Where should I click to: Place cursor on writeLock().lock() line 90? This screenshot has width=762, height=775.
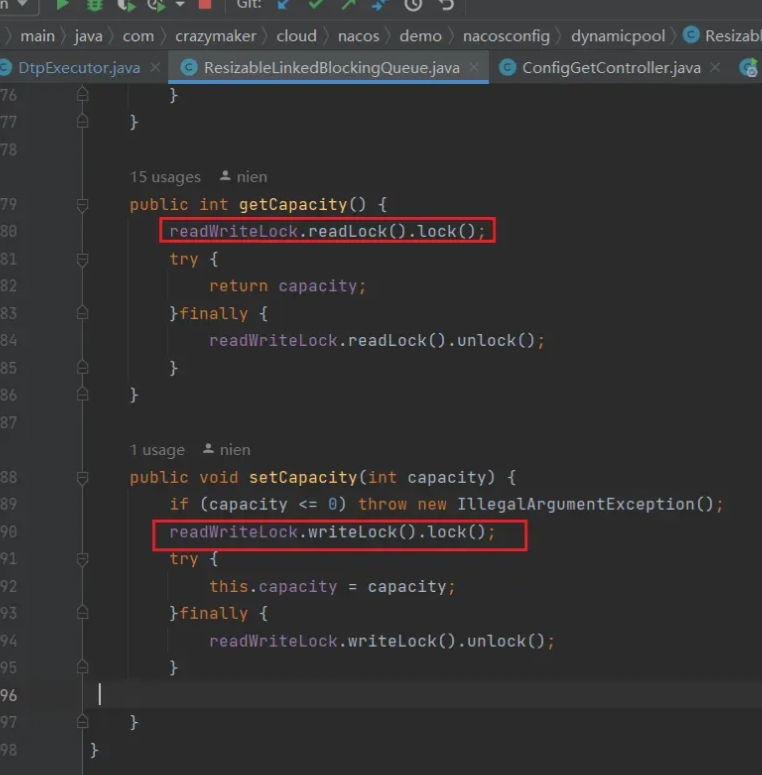tap(332, 532)
